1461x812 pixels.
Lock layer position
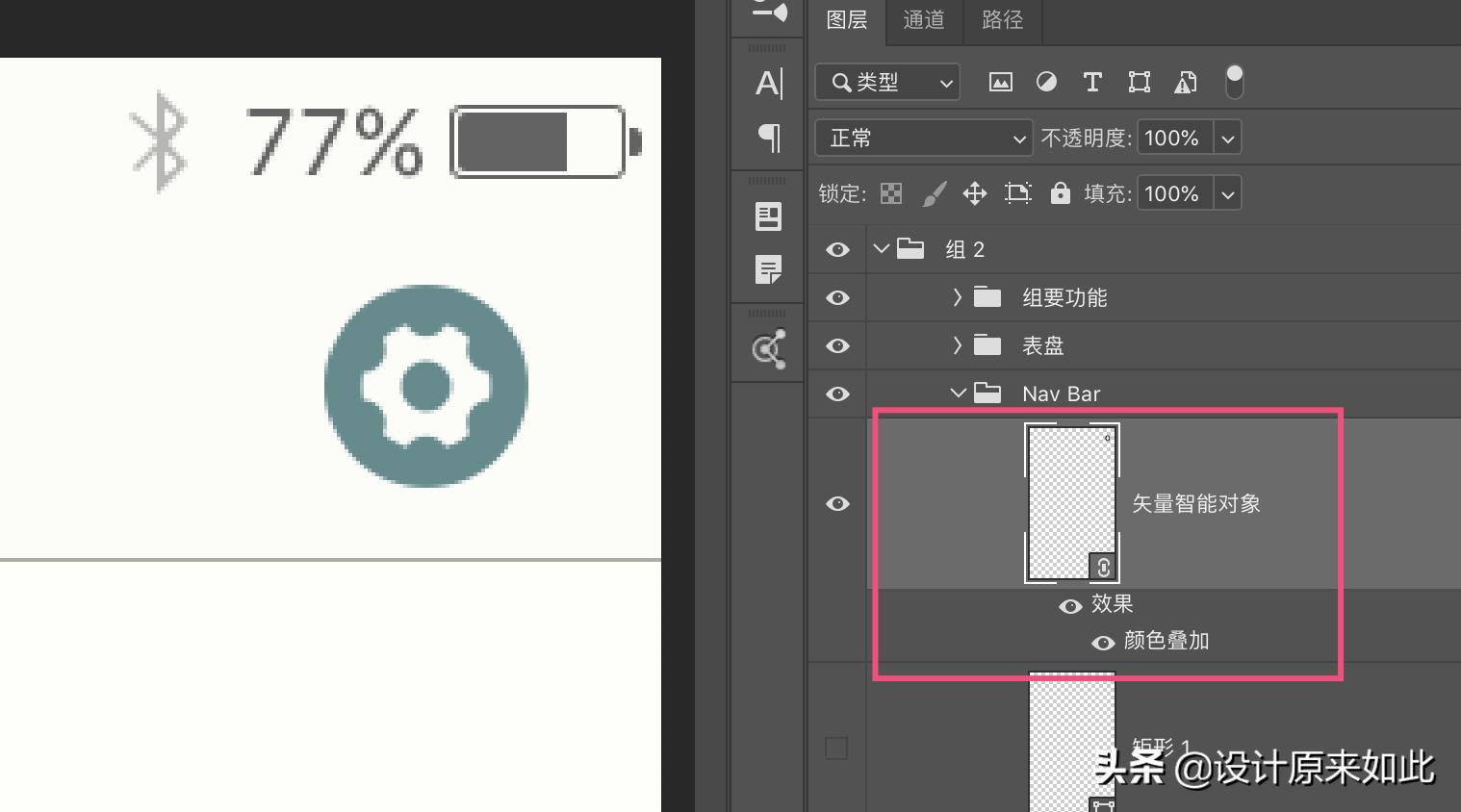click(975, 194)
